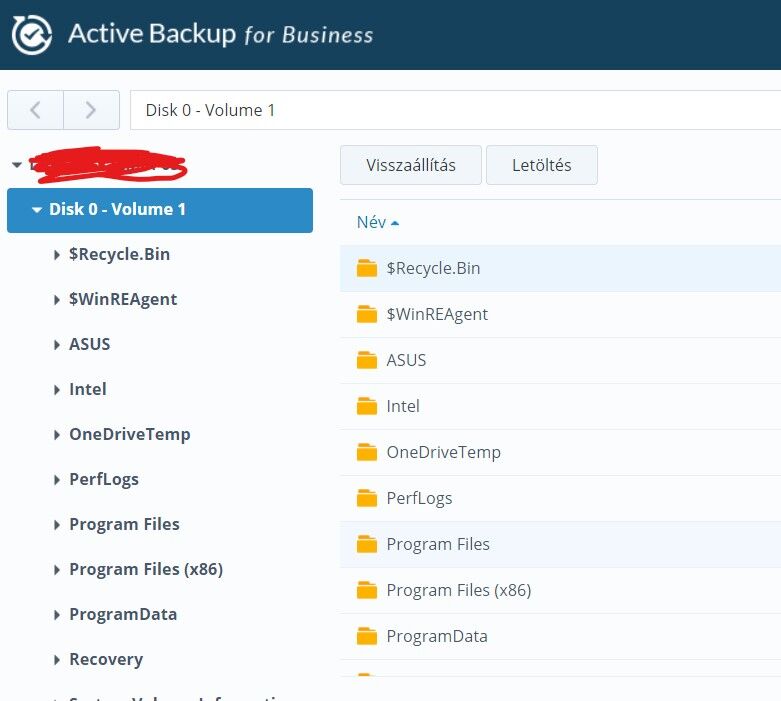Click the folder icon next to Intel in list
Viewport: 781px width, 701px height.
(367, 406)
